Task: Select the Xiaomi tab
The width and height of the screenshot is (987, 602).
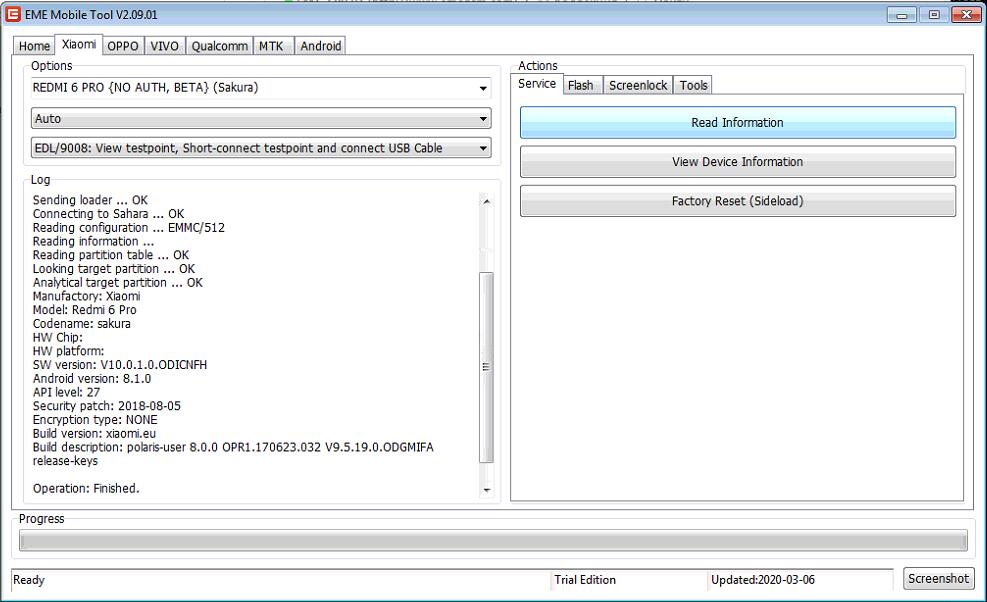Action: [x=79, y=44]
